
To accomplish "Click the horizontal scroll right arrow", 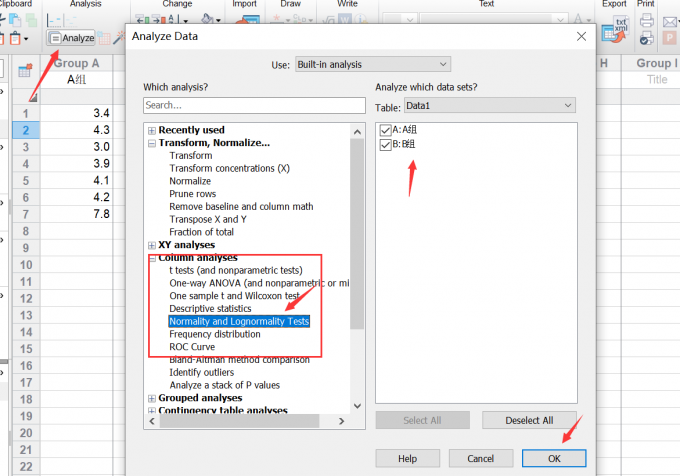I will pyautogui.click(x=342, y=421).
